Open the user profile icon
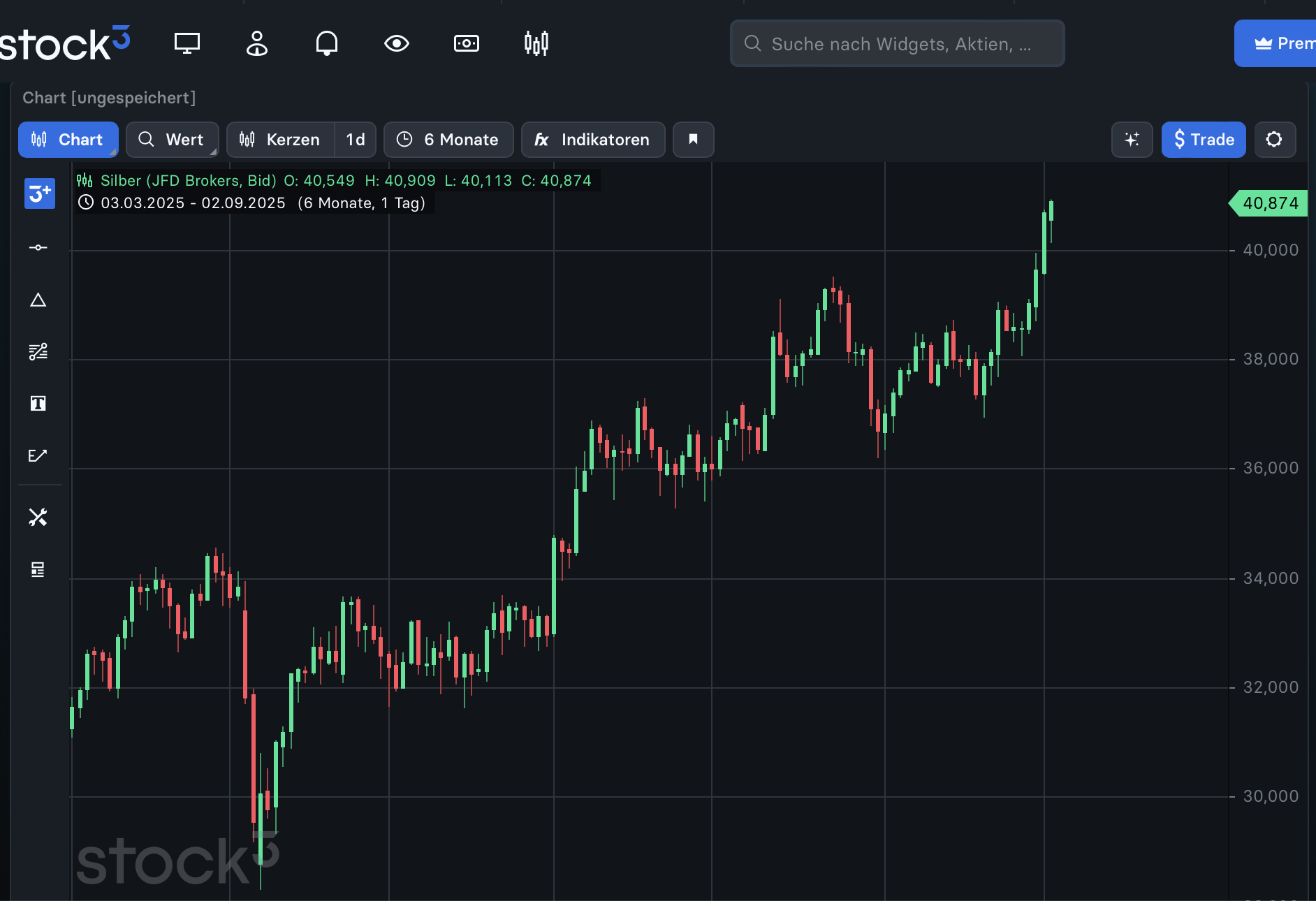The image size is (1316, 901). 257,43
